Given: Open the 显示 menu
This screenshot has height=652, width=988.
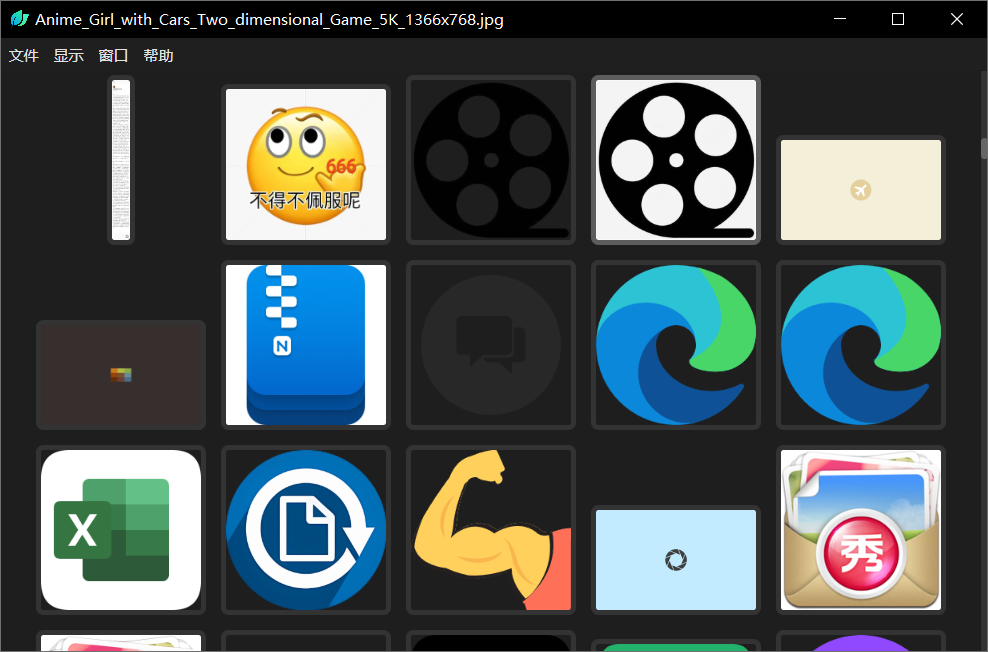Looking at the screenshot, I should coord(68,55).
